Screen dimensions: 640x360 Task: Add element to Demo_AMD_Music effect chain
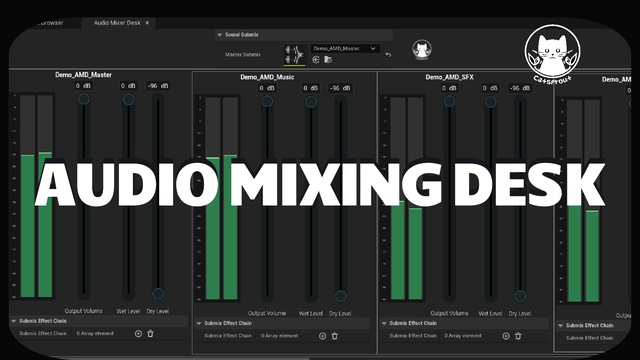(x=322, y=336)
